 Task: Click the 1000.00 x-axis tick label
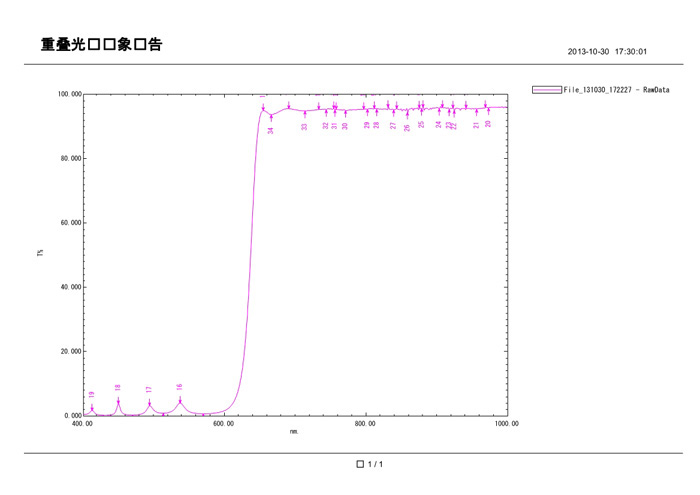coord(507,423)
